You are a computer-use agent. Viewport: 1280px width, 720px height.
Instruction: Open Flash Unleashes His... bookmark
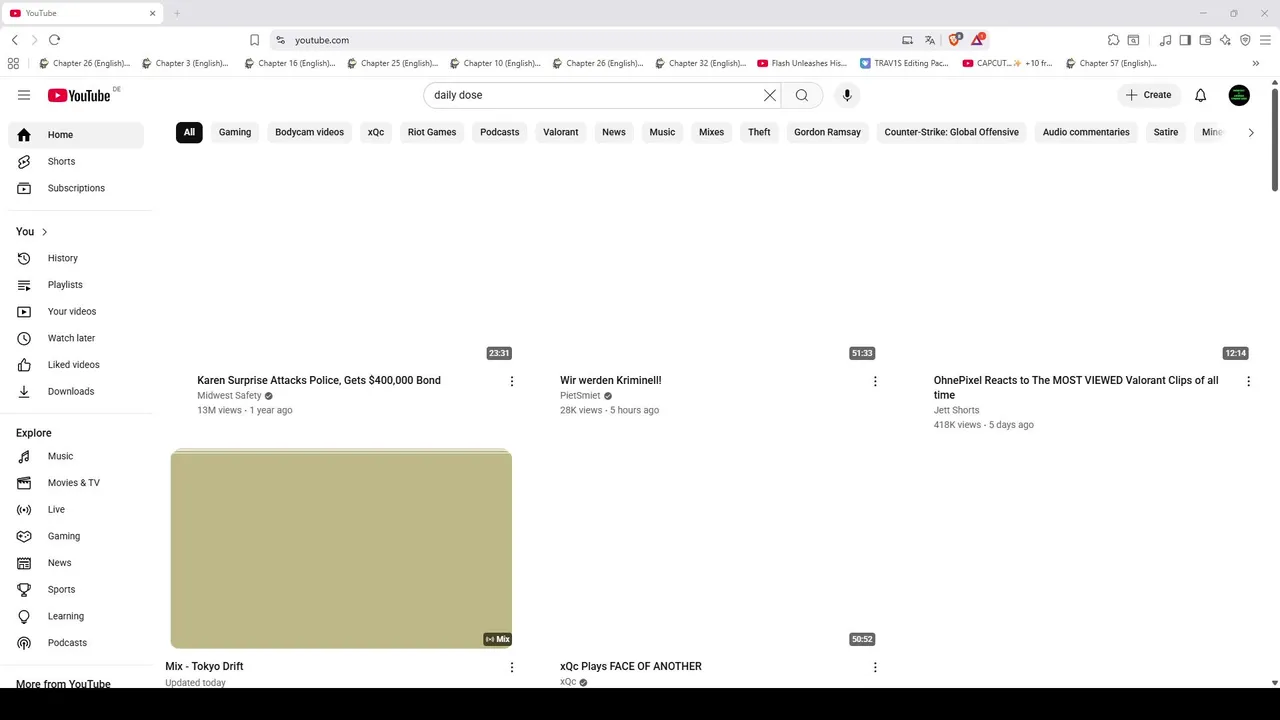[x=803, y=63]
